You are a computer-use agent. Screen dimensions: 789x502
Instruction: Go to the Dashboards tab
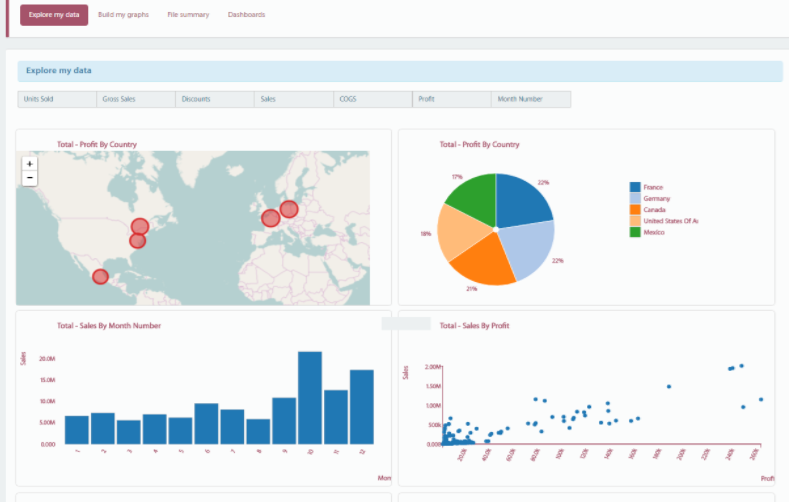coord(247,15)
